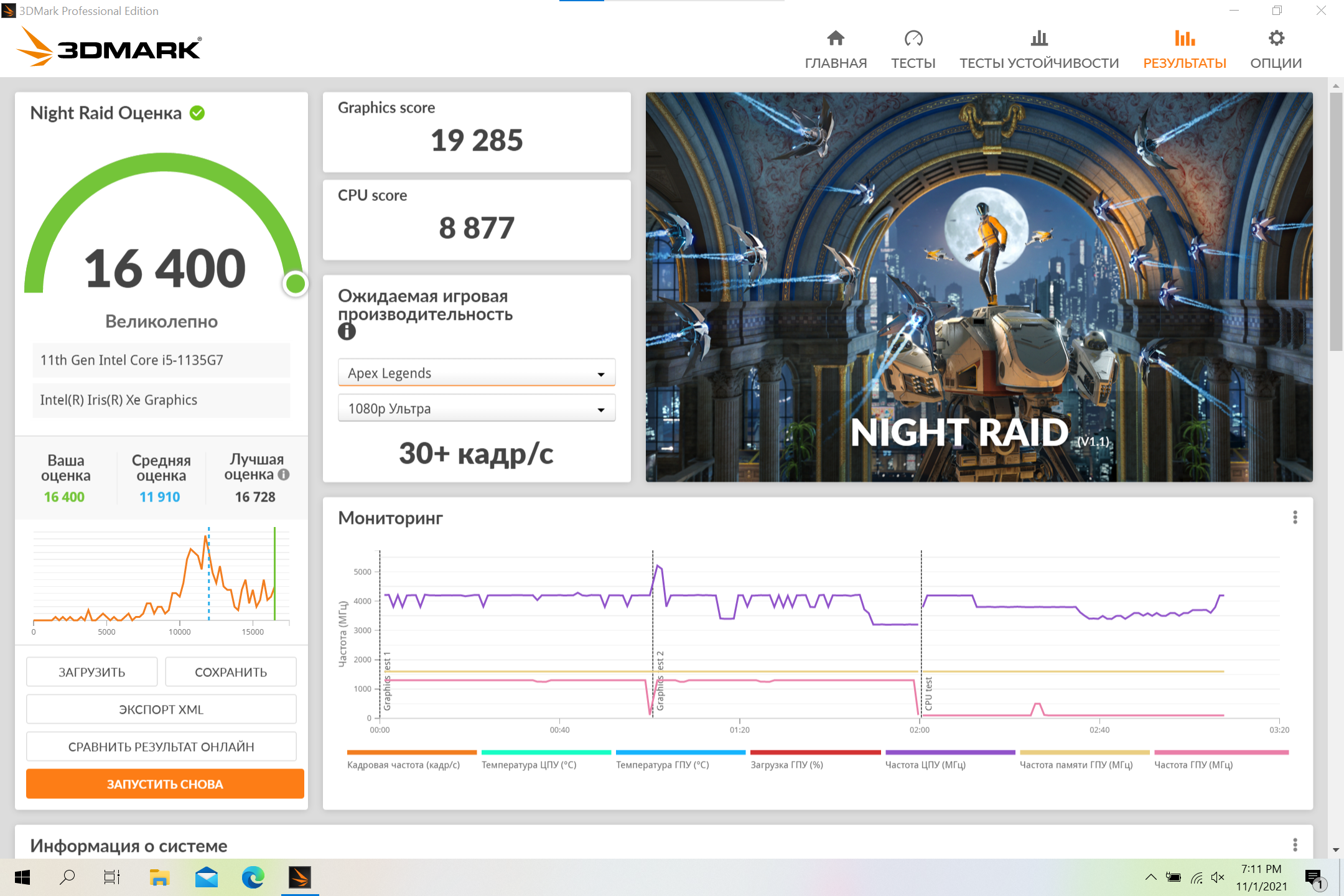
Task: Click Compare Result Online button
Action: (161, 747)
